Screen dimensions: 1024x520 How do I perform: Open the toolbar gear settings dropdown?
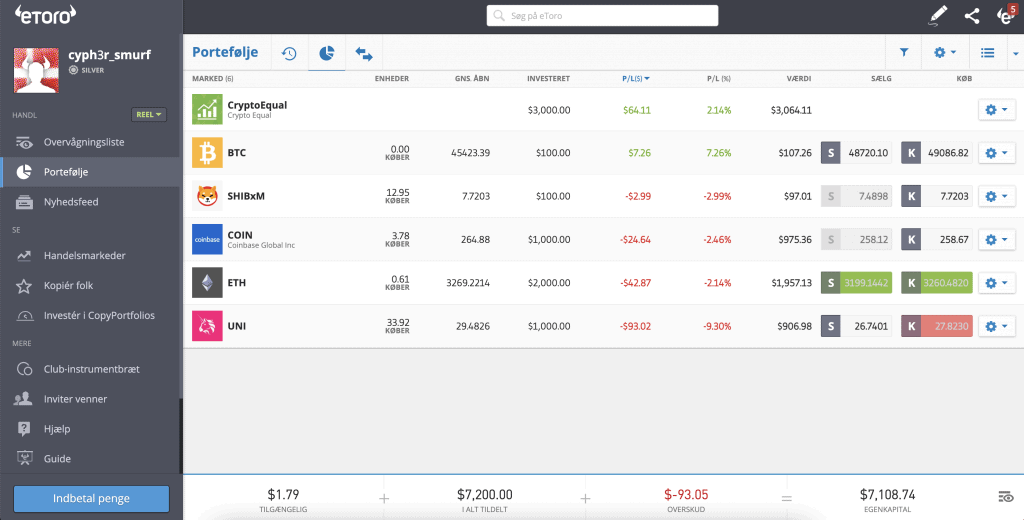pyautogui.click(x=944, y=52)
